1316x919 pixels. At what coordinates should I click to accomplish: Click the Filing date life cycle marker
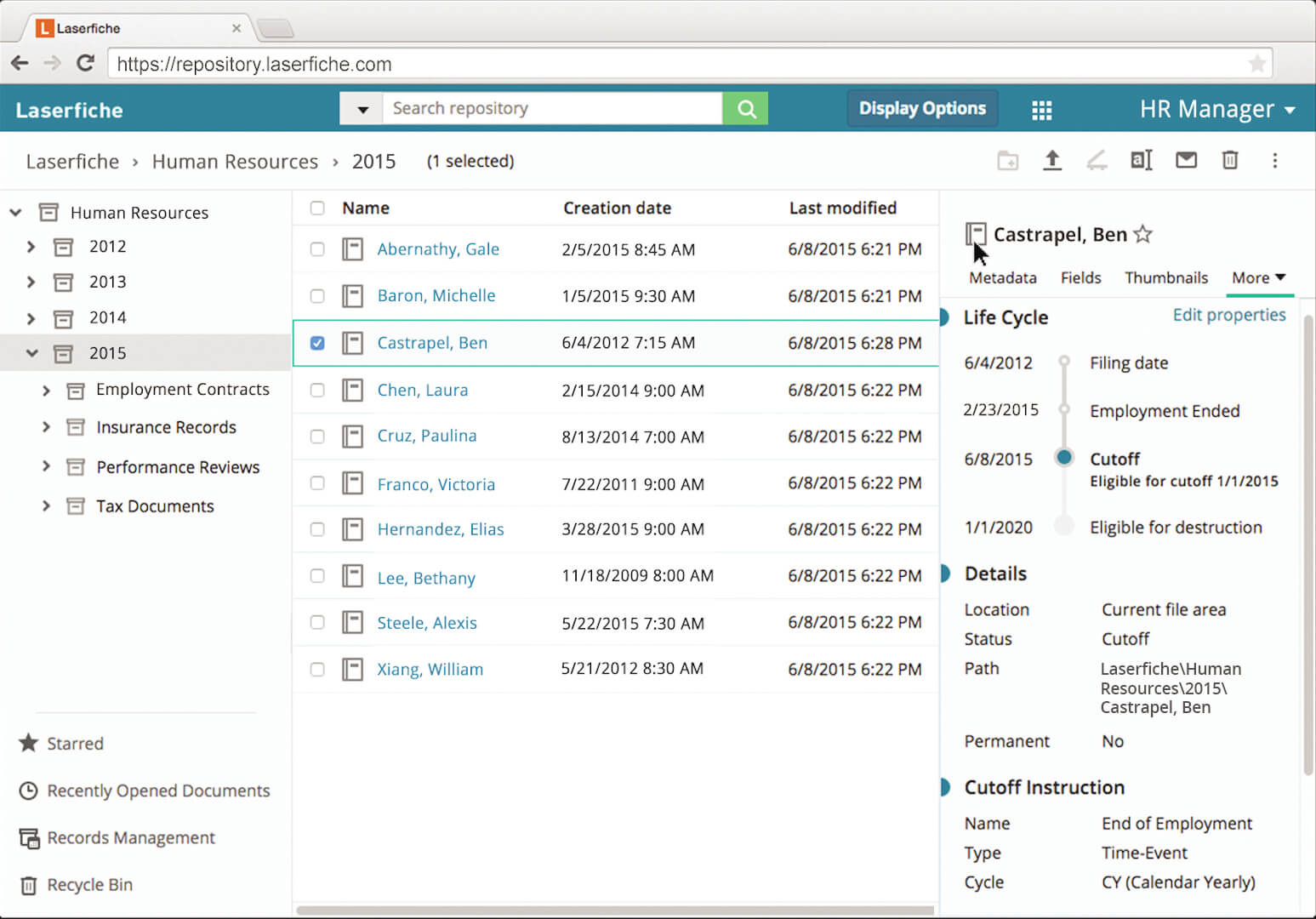(x=1064, y=362)
